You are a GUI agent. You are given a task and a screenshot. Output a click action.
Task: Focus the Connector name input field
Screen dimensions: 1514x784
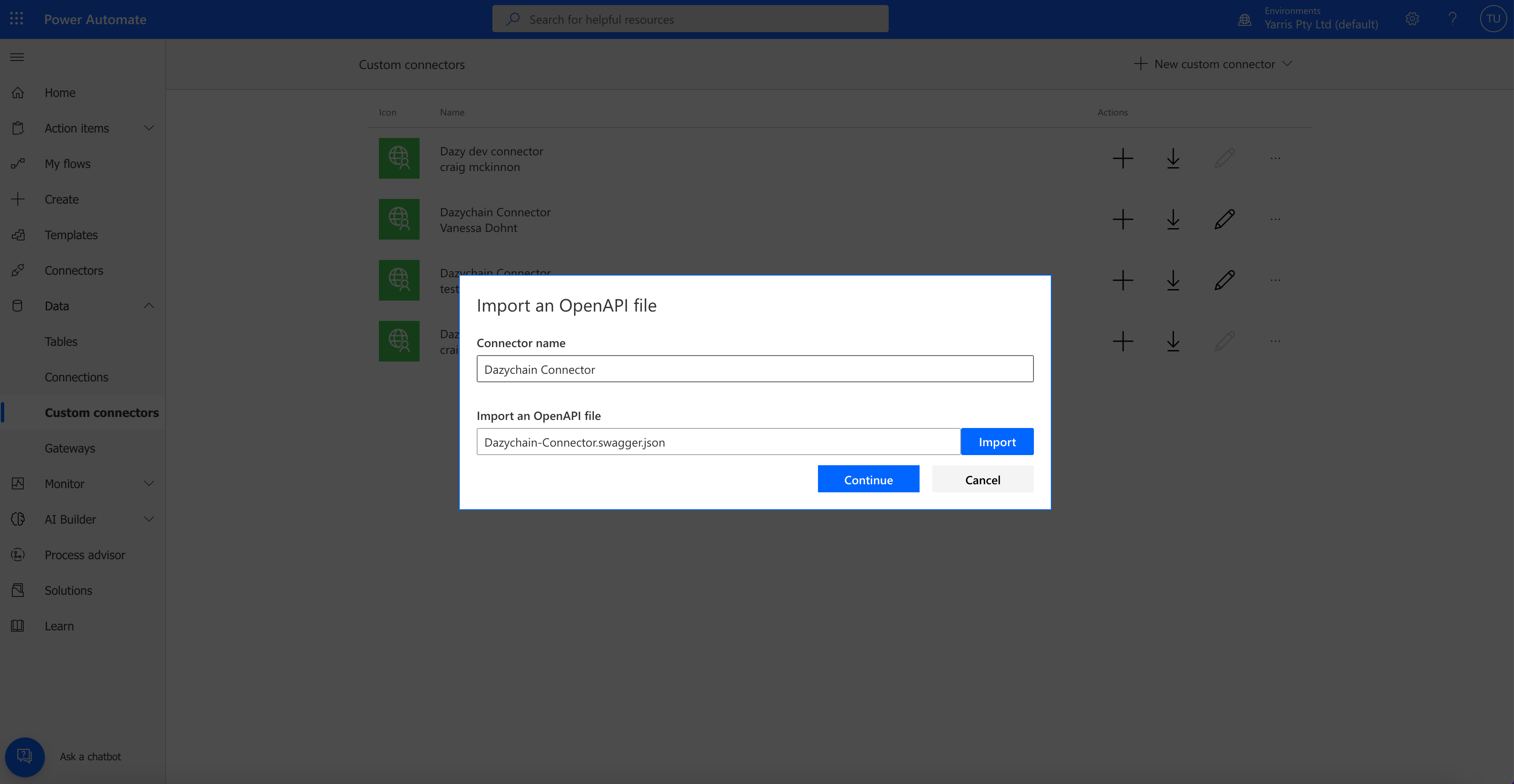[754, 369]
